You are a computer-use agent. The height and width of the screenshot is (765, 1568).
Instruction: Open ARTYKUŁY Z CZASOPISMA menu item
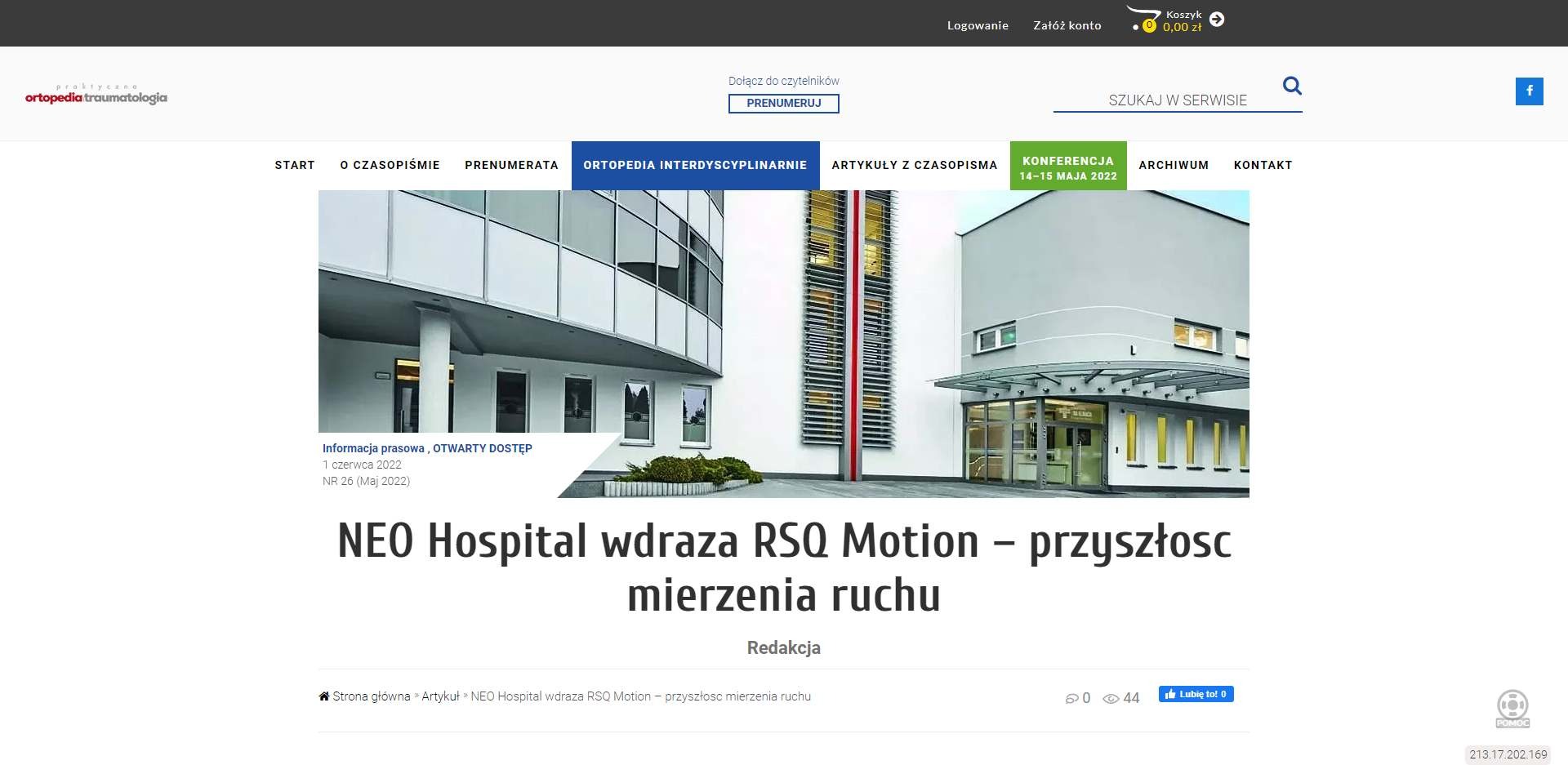click(x=915, y=165)
